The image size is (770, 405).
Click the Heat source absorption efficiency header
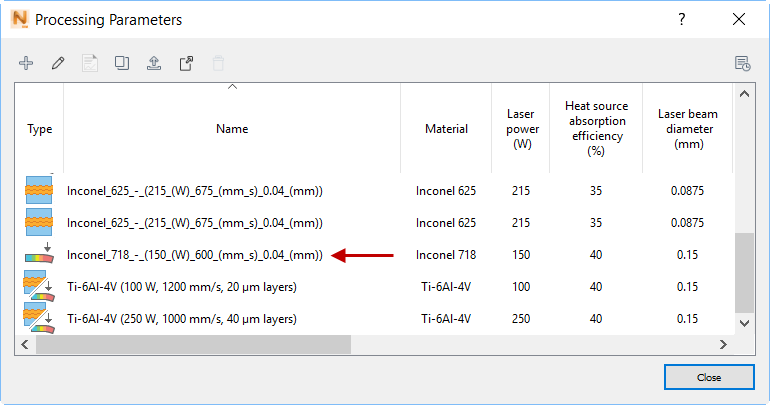coord(596,129)
